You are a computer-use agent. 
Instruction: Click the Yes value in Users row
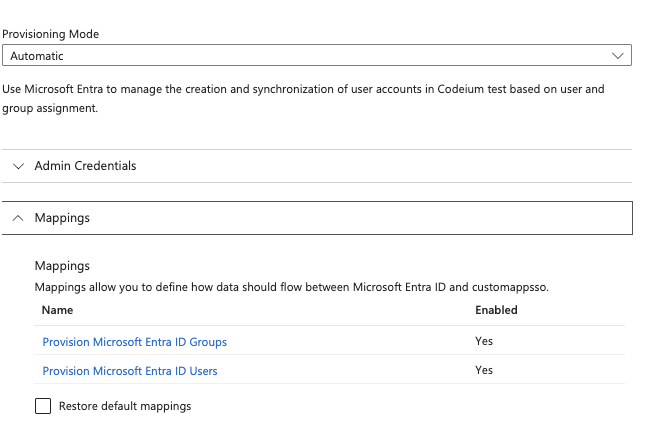pos(484,371)
